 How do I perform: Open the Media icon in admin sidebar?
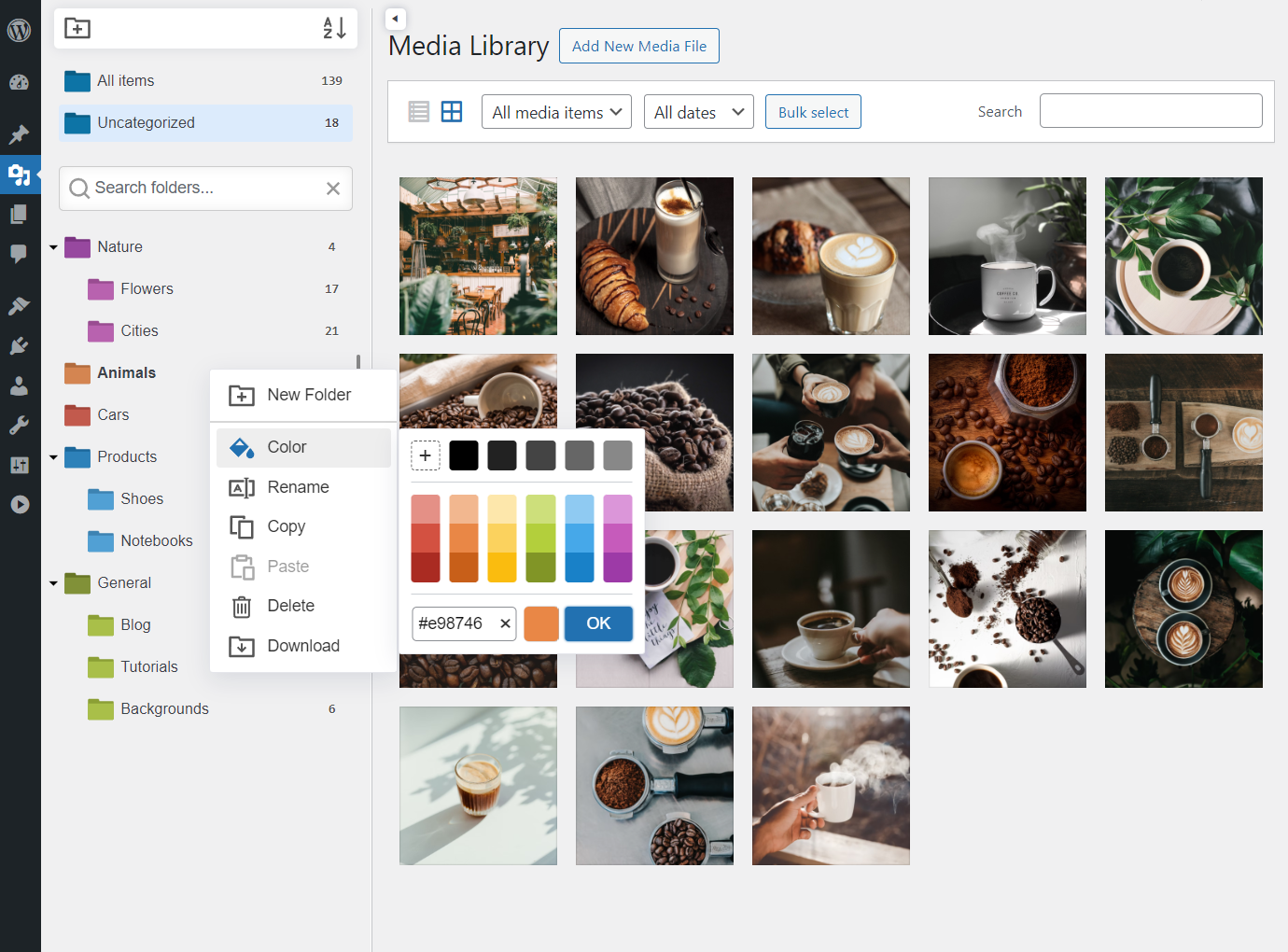[x=20, y=175]
